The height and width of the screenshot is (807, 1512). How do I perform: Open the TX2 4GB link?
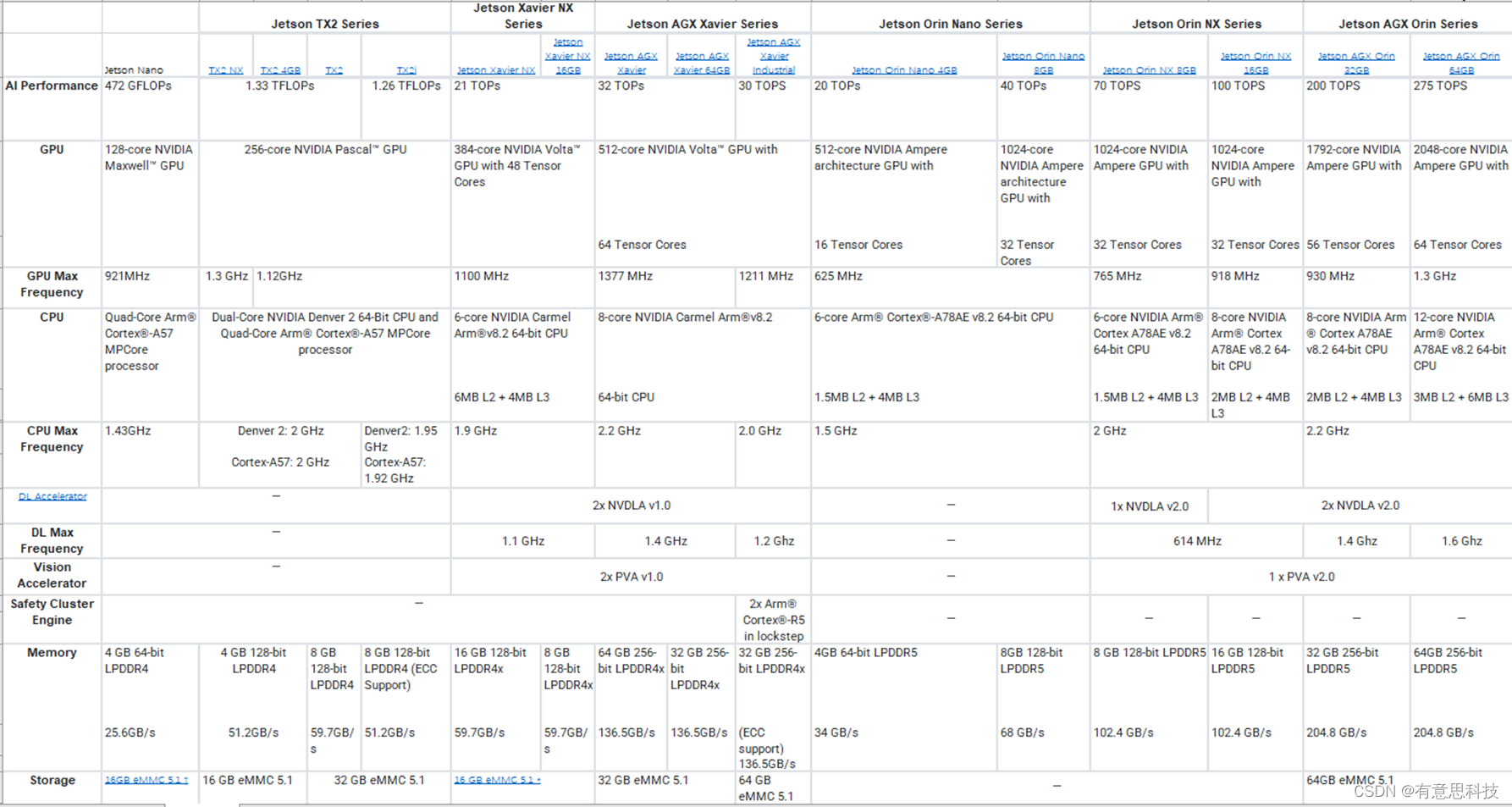(280, 70)
